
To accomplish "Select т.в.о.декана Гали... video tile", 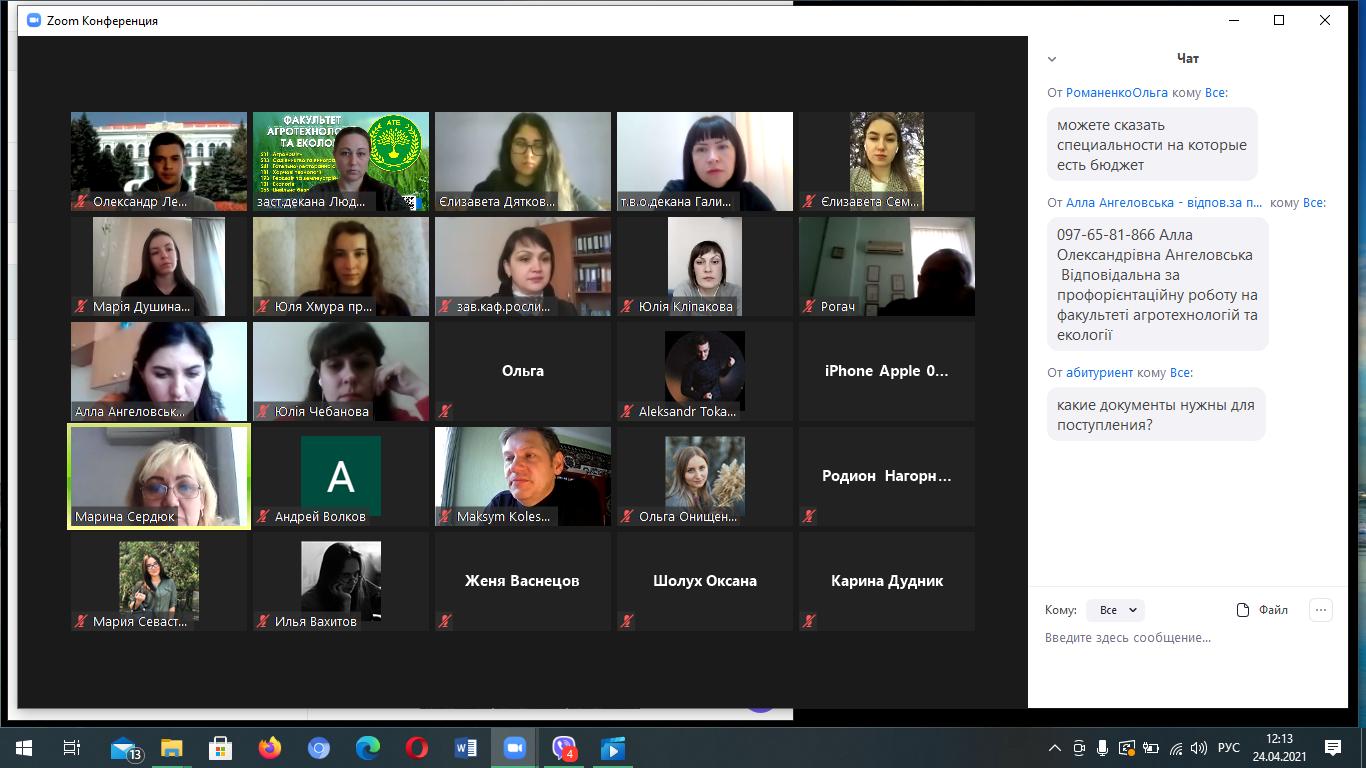I will (705, 161).
